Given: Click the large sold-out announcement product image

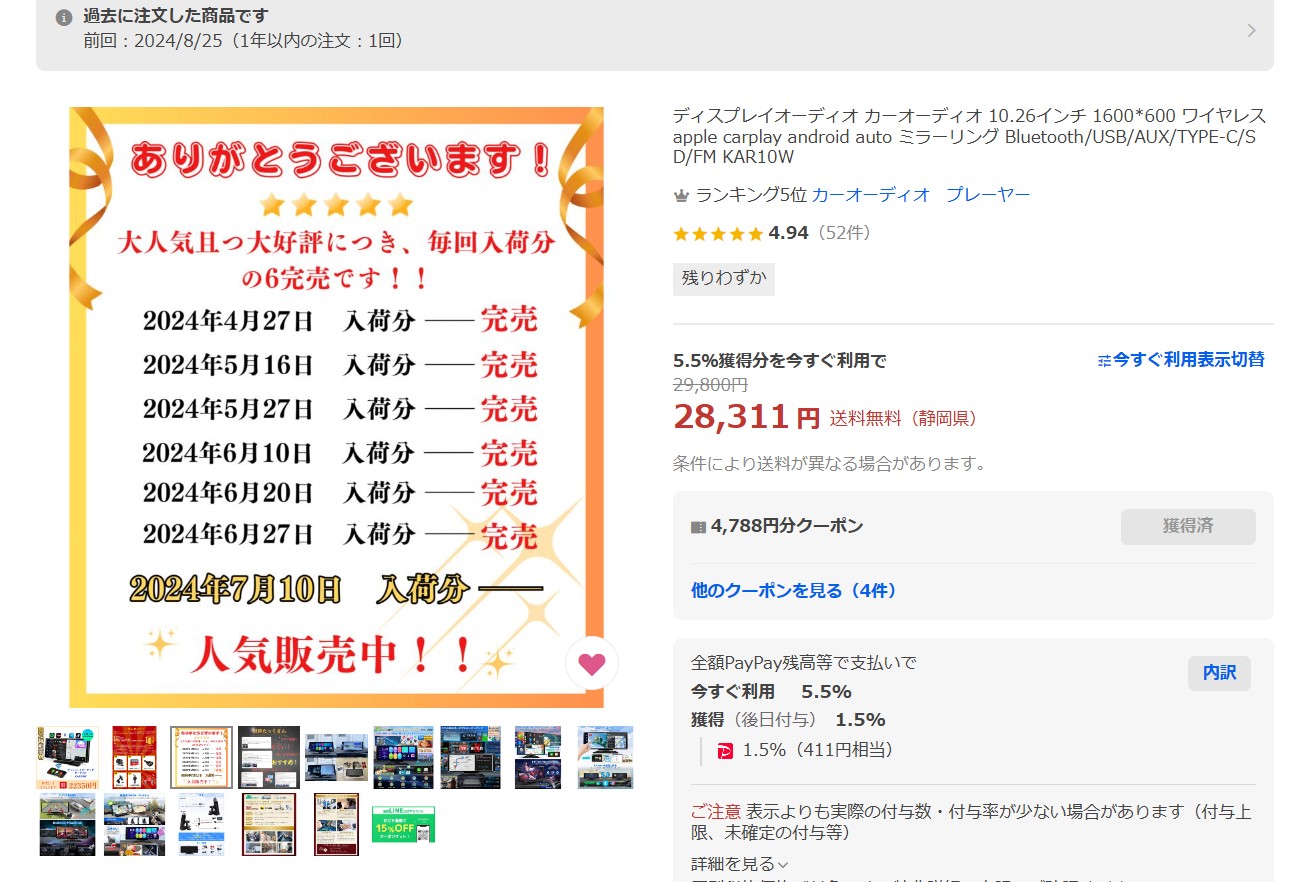Looking at the screenshot, I should click(x=336, y=407).
